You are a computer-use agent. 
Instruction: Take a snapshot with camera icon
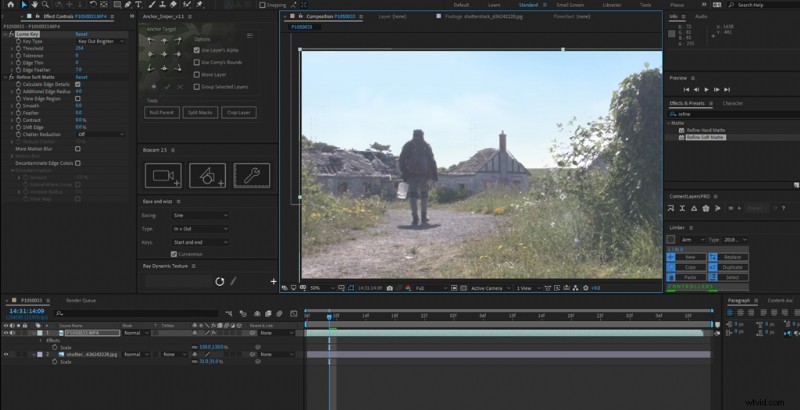tap(390, 288)
